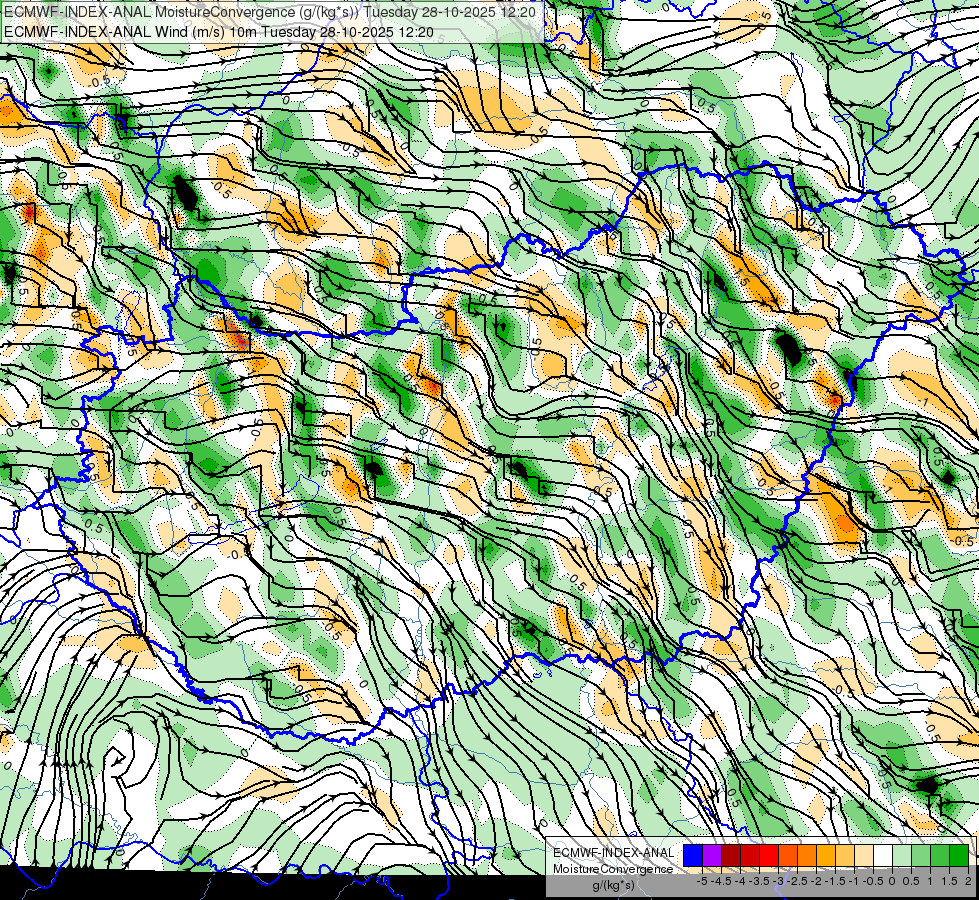979x900 pixels.
Task: Click the '-2.5' legend scale value
Action: 798,881
